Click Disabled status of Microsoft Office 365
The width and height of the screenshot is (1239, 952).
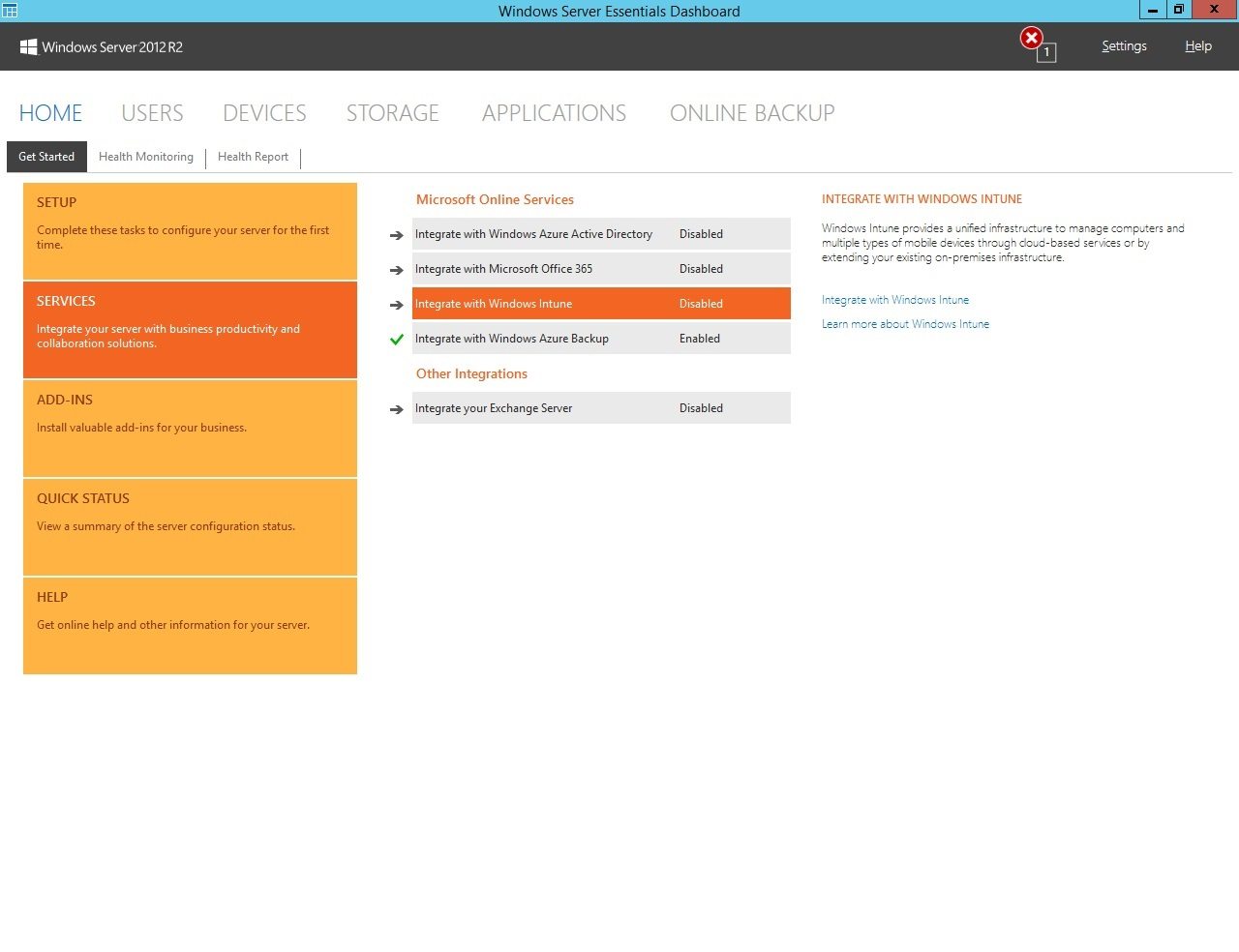(701, 269)
